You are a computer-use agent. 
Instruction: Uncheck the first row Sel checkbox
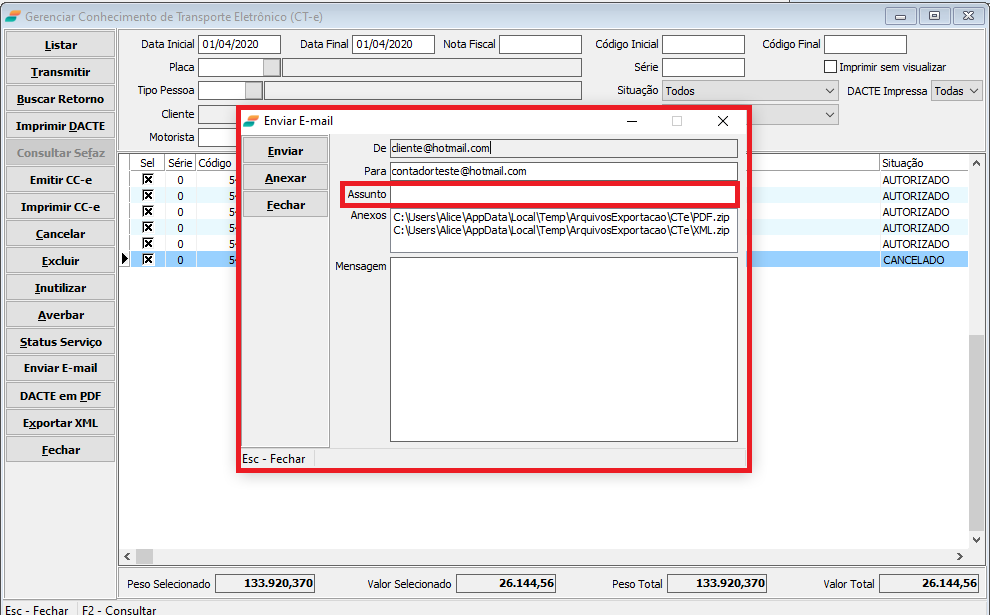[x=148, y=179]
